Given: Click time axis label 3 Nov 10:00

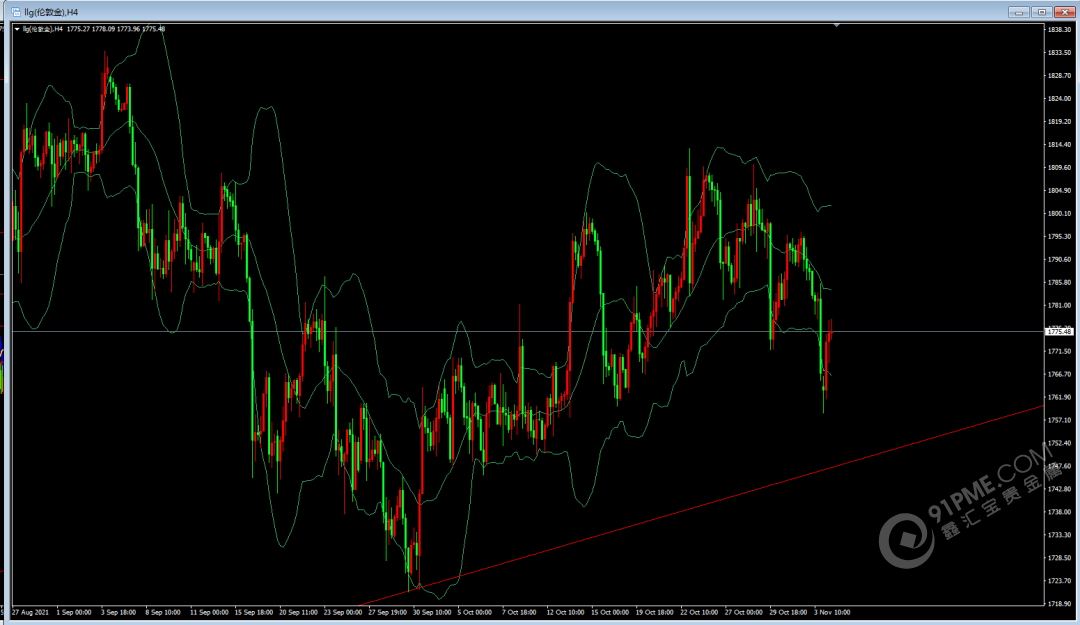Looking at the screenshot, I should click(832, 612).
